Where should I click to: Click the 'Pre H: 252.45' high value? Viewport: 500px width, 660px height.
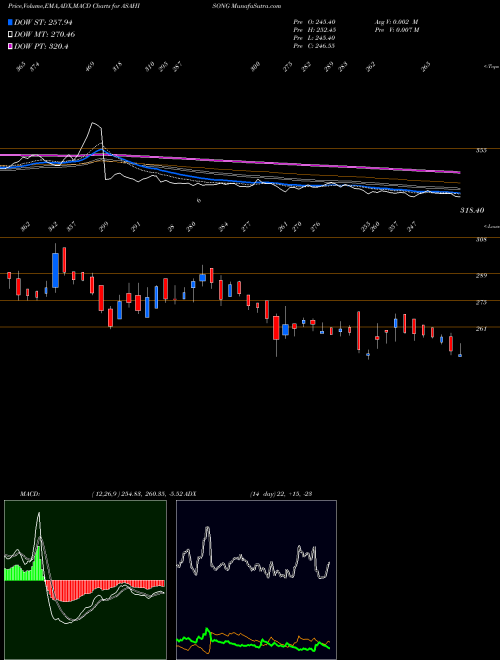click(314, 30)
